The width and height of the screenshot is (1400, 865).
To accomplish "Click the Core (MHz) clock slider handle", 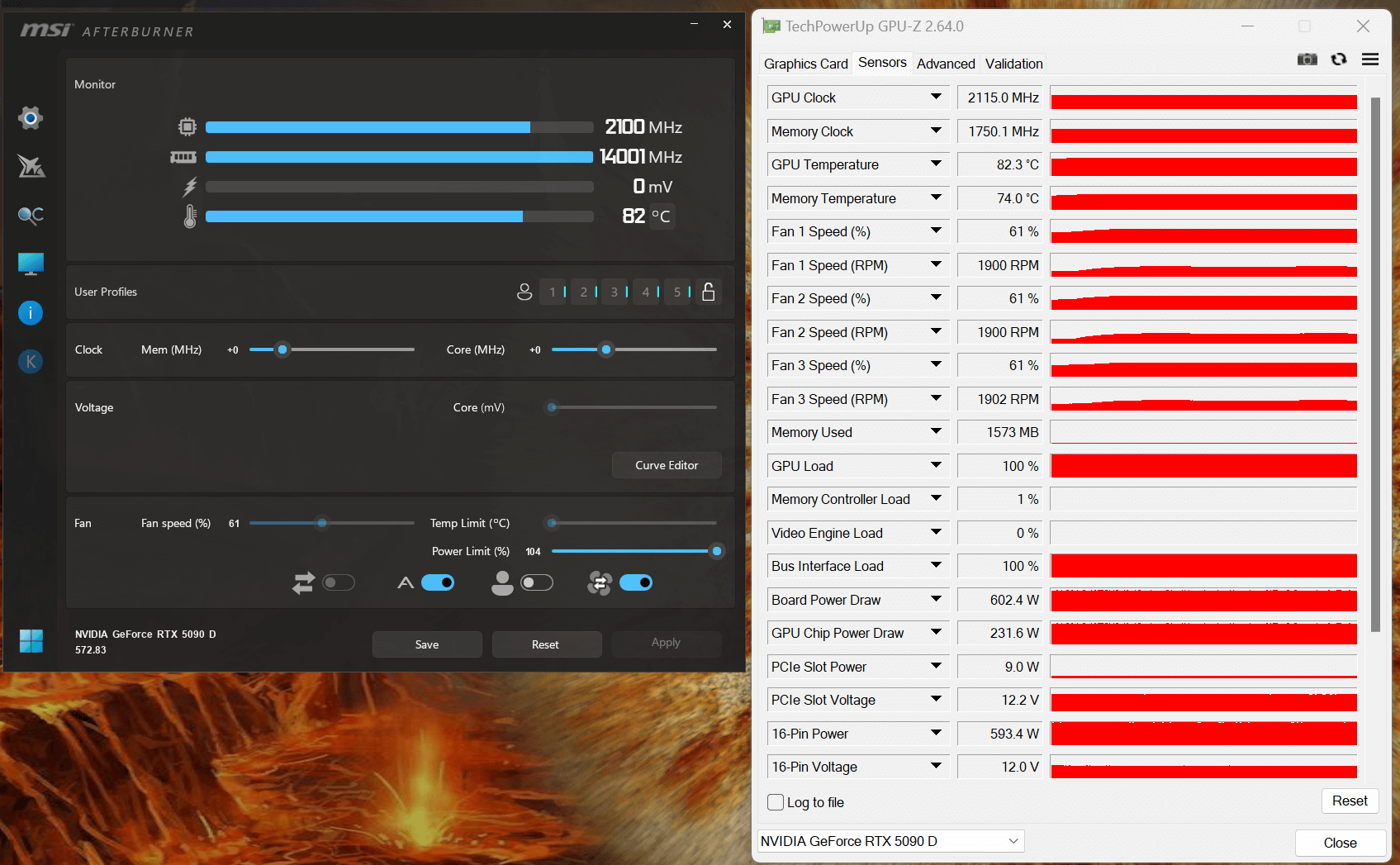I will point(606,349).
